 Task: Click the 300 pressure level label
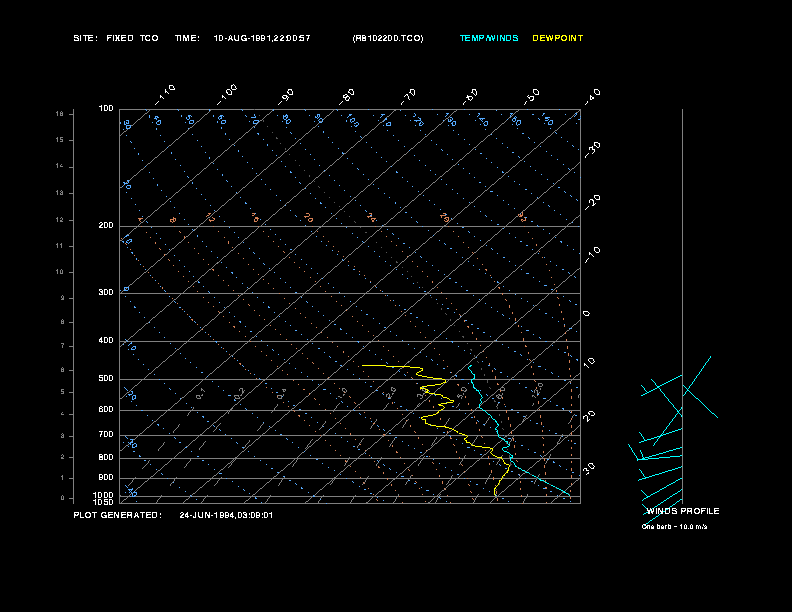tap(106, 292)
